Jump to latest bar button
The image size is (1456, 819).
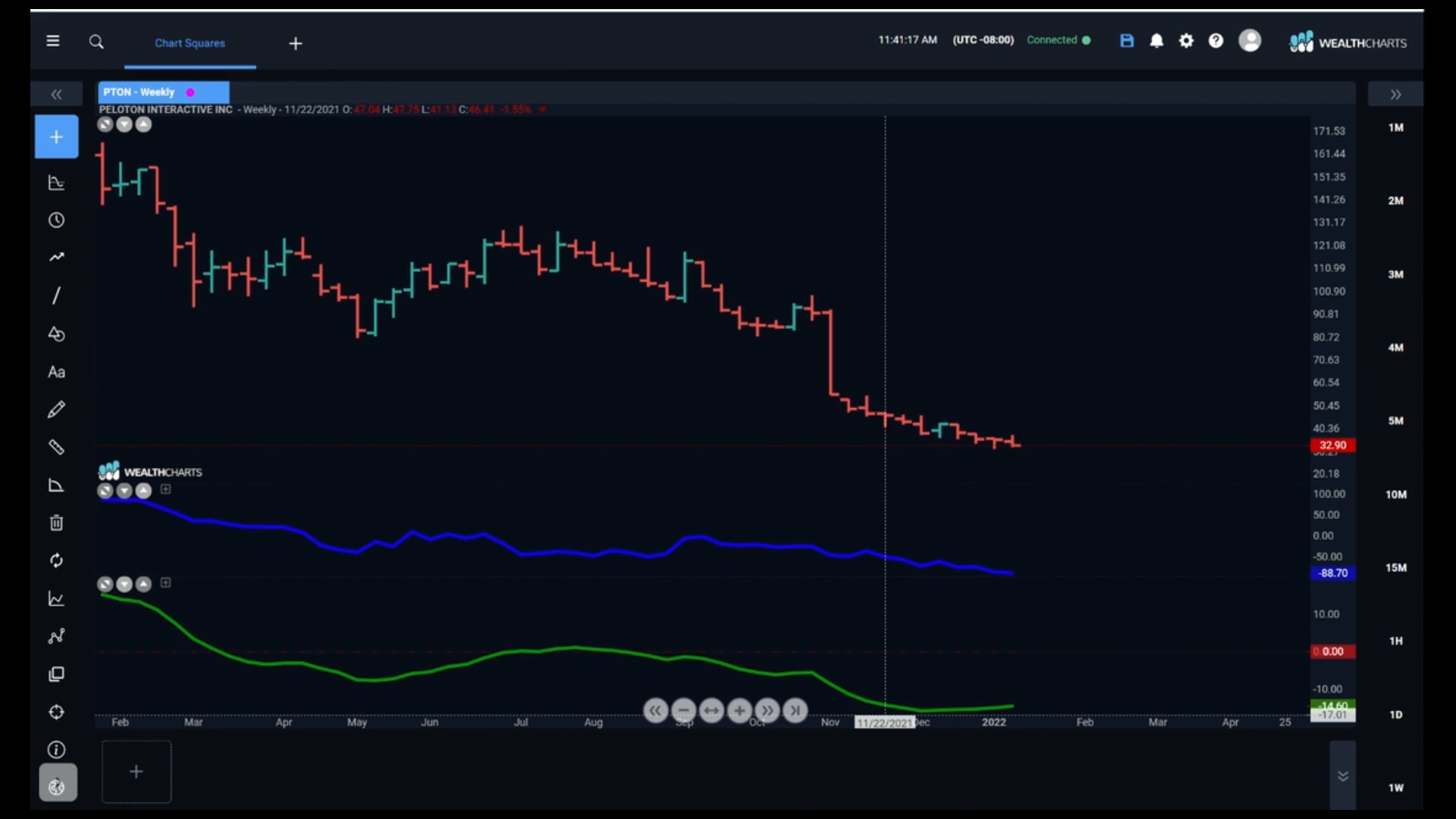pos(795,711)
